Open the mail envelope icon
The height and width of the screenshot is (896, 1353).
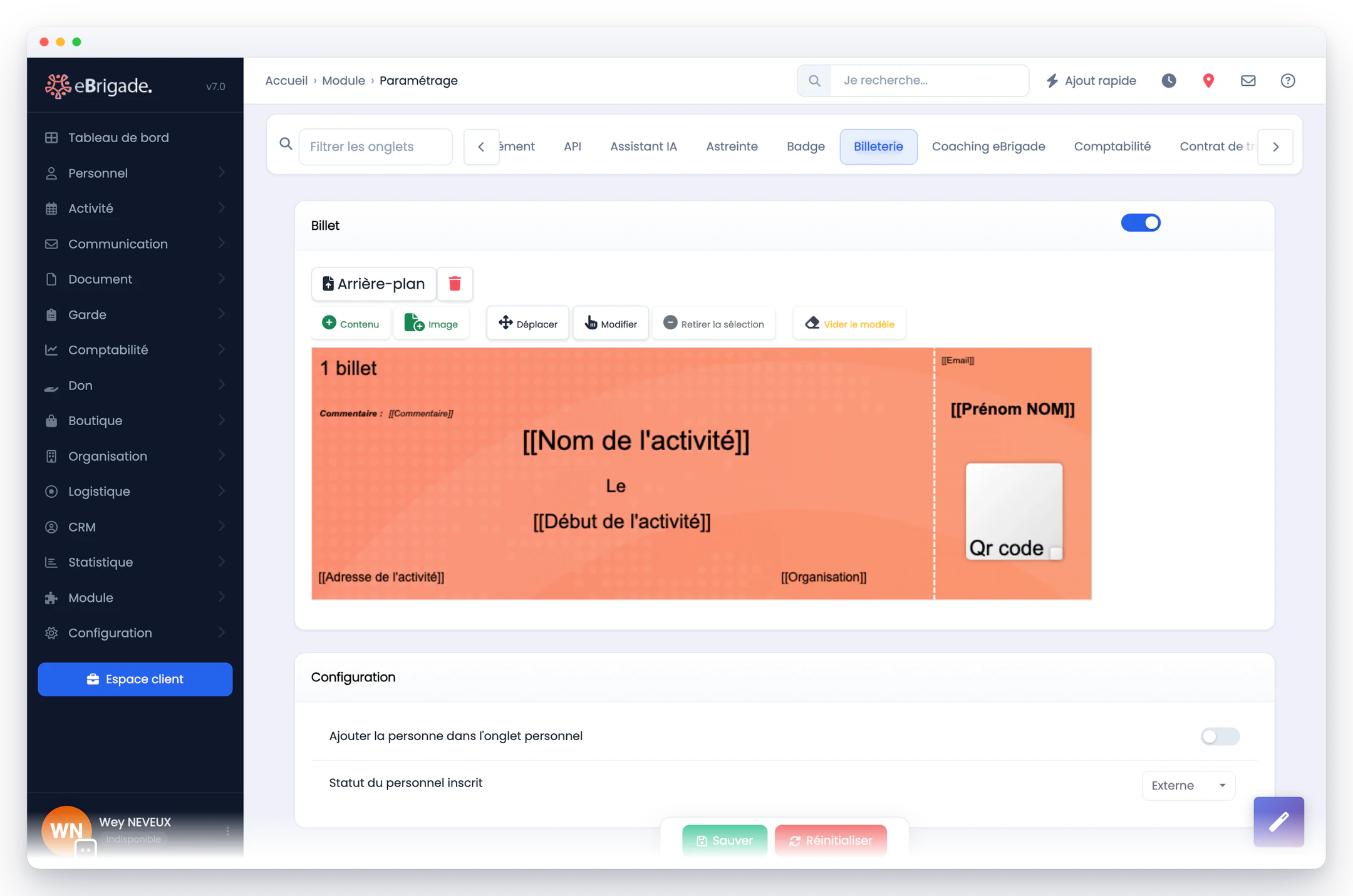coord(1248,81)
